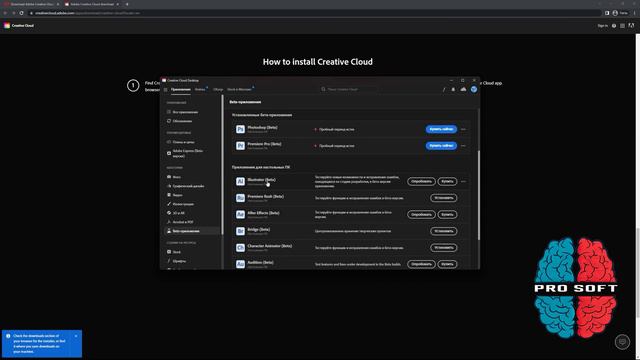
Task: Dismiss the blue downloads notification
Action: pyautogui.click(x=76, y=336)
